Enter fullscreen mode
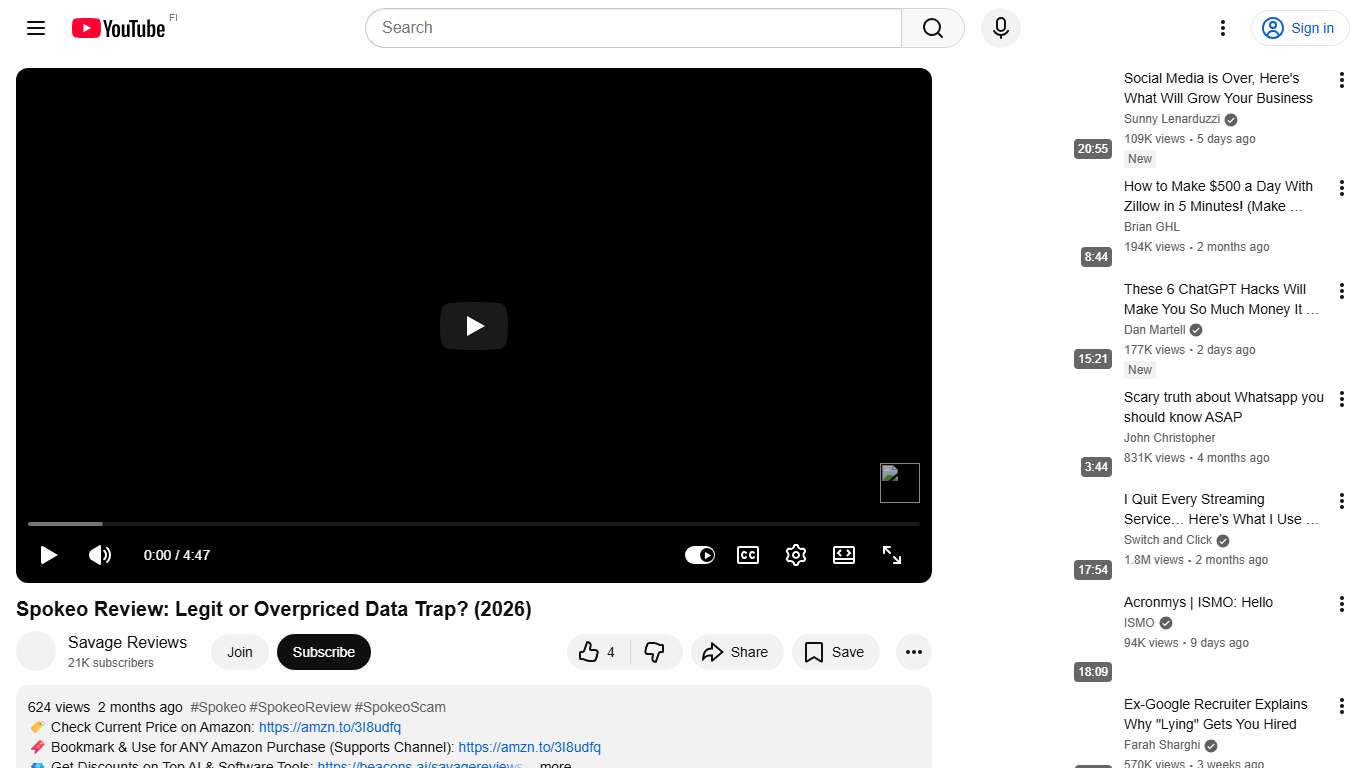The width and height of the screenshot is (1366, 768). coord(891,555)
